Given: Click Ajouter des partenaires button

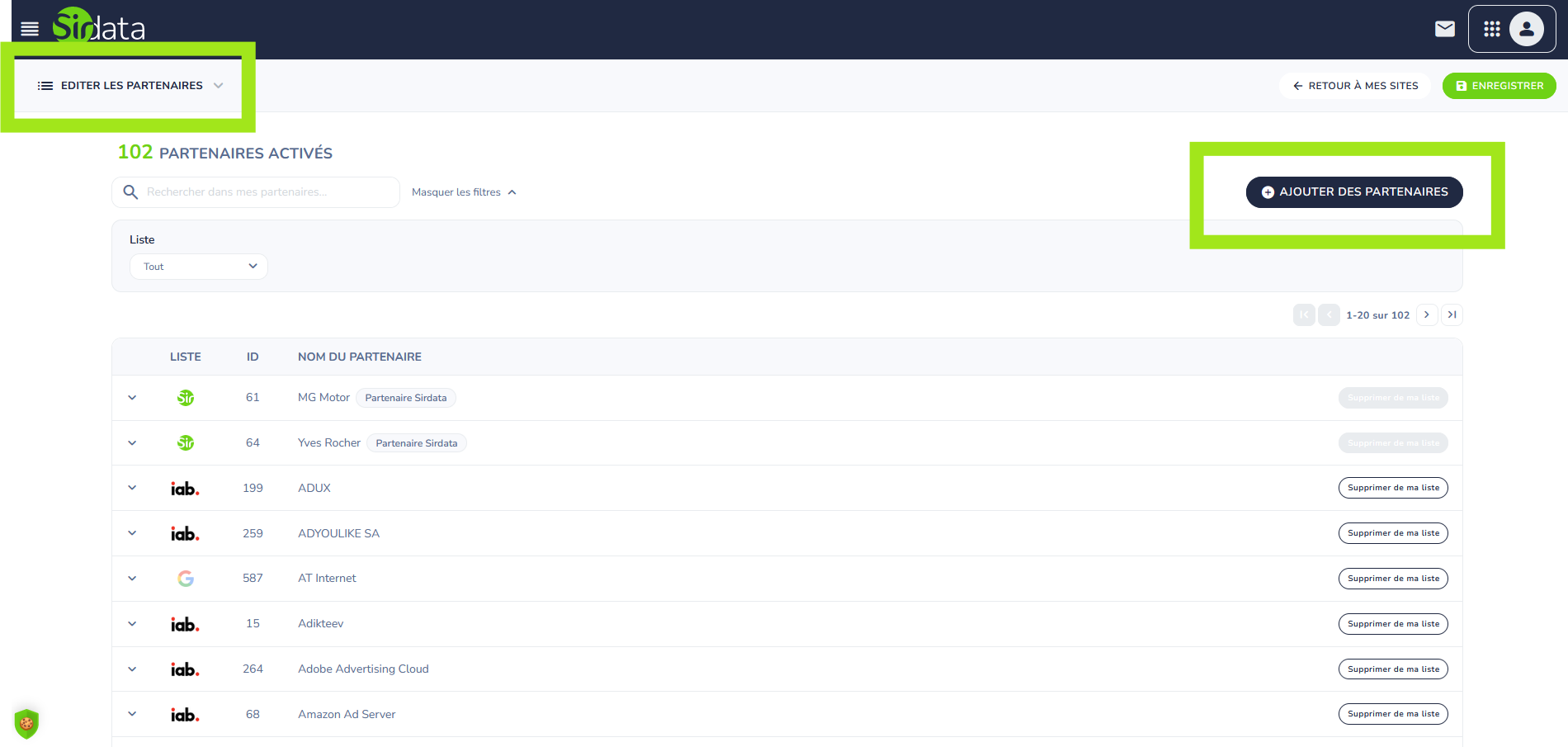Looking at the screenshot, I should (1353, 192).
